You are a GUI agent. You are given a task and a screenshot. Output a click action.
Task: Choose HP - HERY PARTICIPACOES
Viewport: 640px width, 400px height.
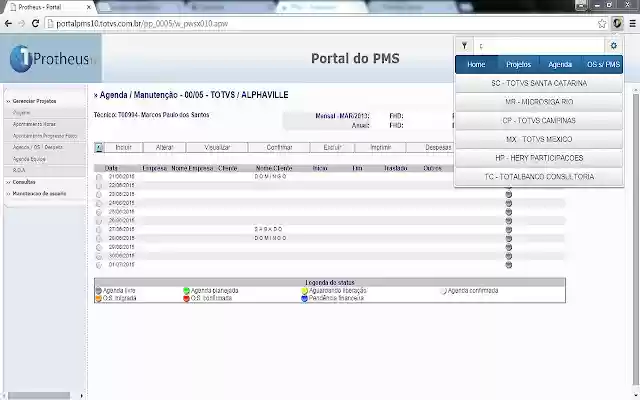tap(539, 158)
